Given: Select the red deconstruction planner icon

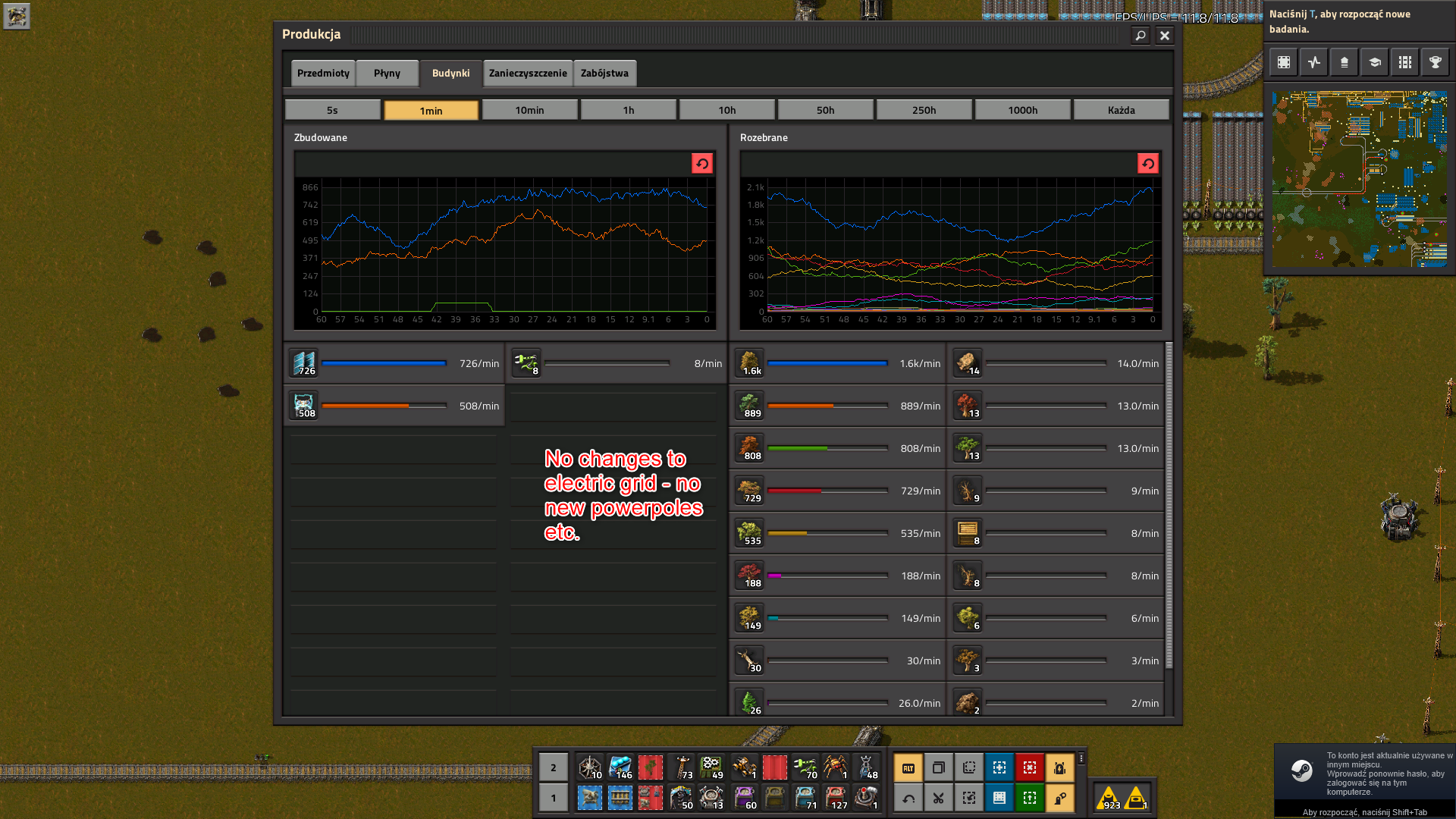Looking at the screenshot, I should (x=1030, y=767).
